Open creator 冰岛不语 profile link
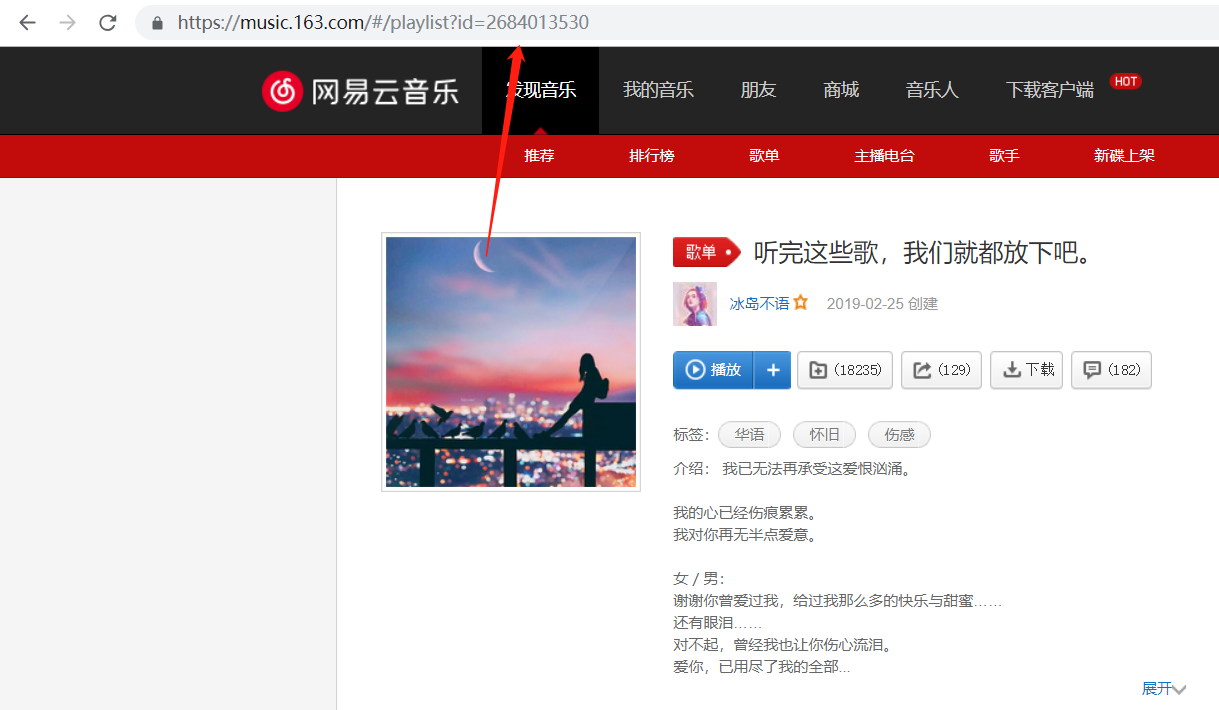The image size is (1219, 710). tap(759, 304)
